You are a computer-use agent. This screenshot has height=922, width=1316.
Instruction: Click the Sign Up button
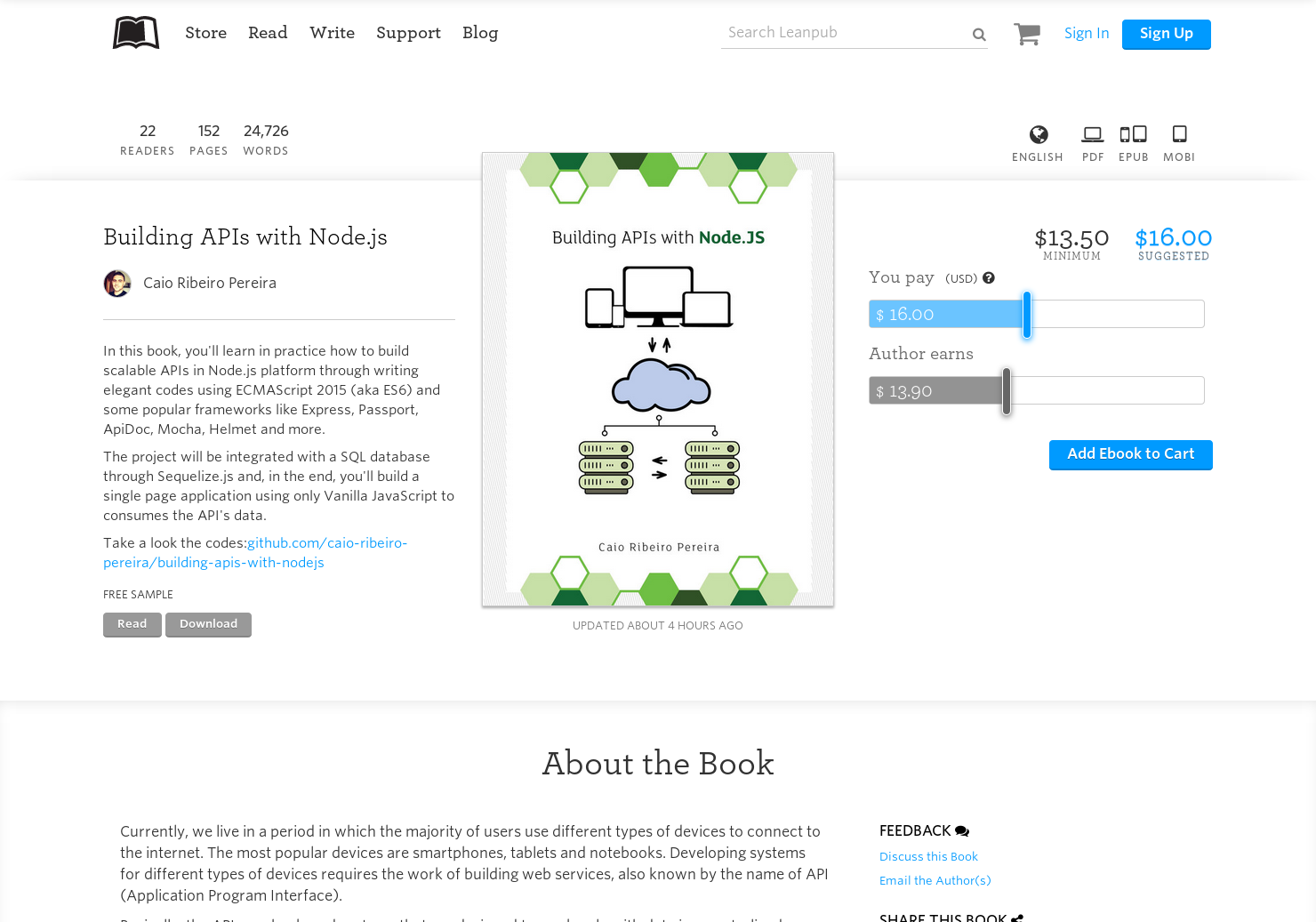[x=1166, y=34]
